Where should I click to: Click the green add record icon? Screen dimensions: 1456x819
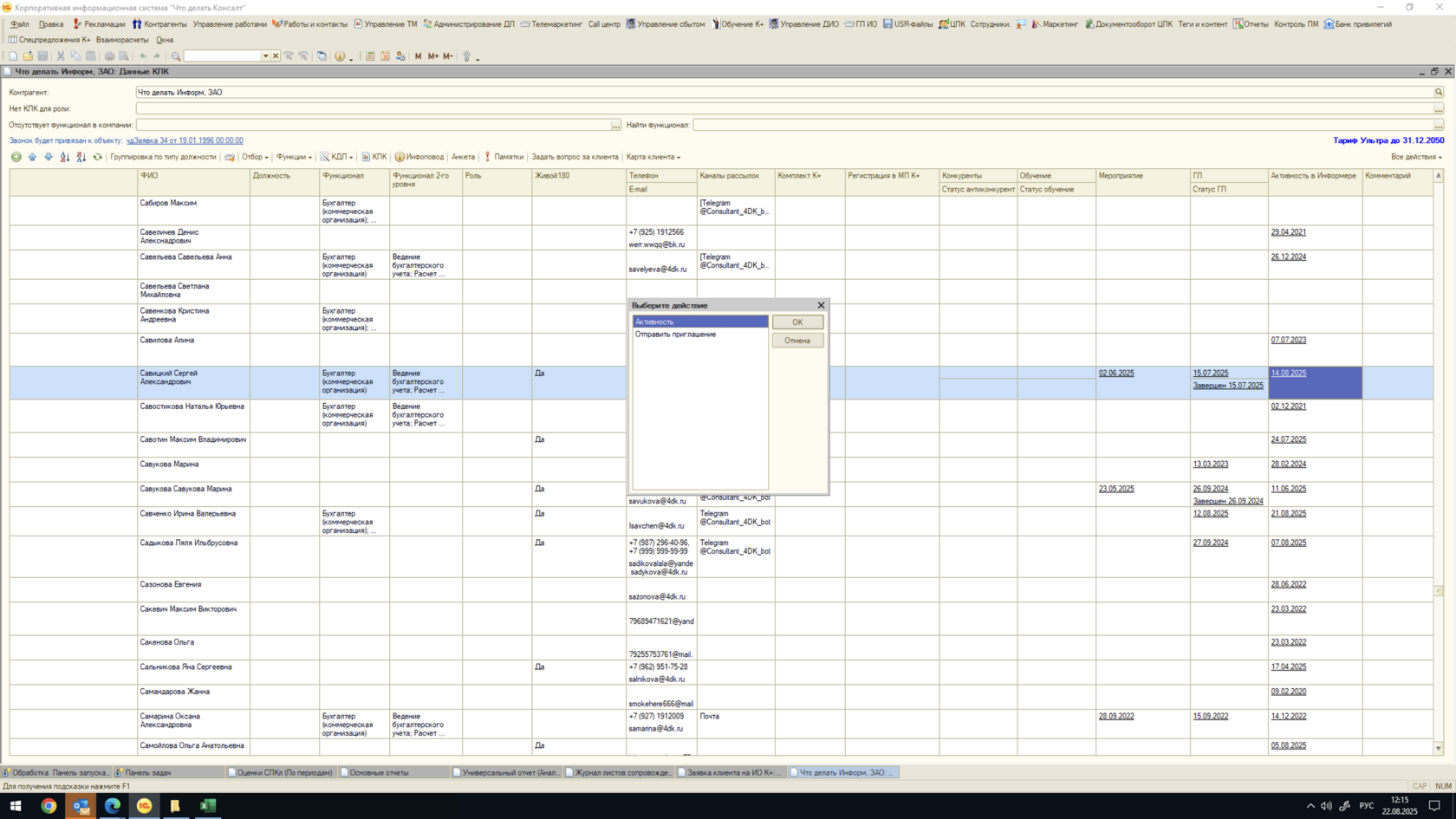[16, 157]
